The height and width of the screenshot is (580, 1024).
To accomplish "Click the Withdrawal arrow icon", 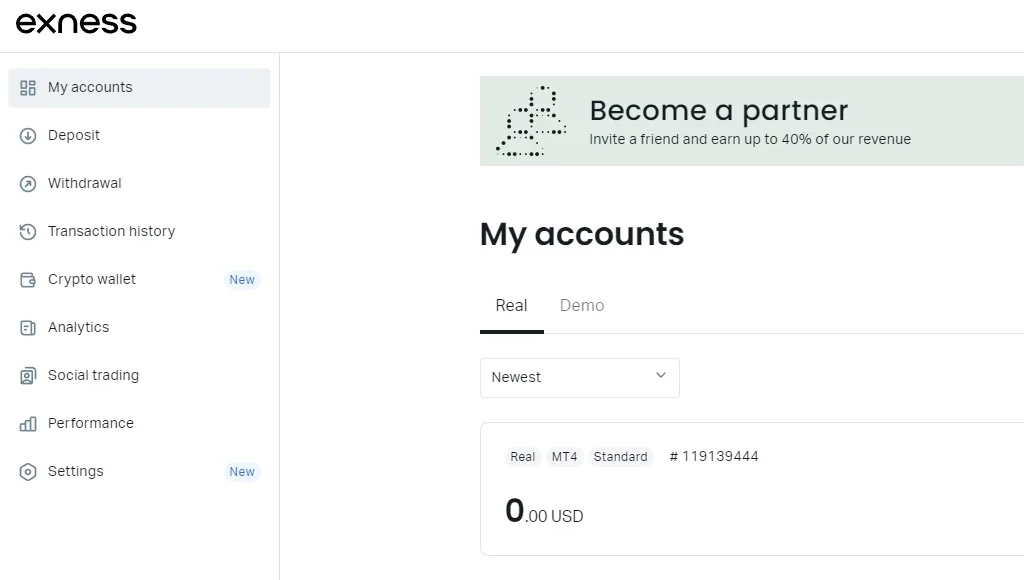I will (x=28, y=184).
